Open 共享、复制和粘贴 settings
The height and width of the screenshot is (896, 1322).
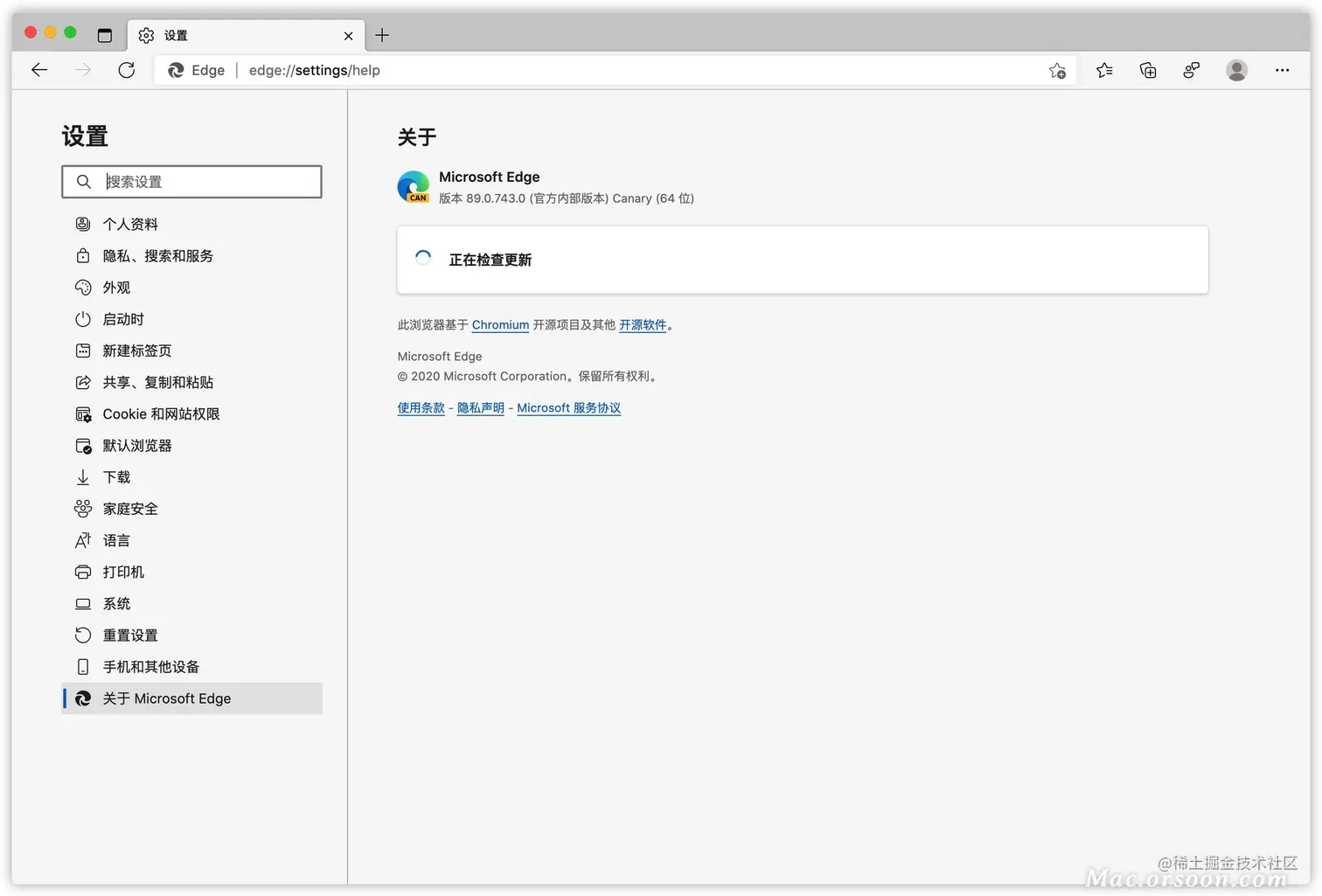(x=191, y=382)
